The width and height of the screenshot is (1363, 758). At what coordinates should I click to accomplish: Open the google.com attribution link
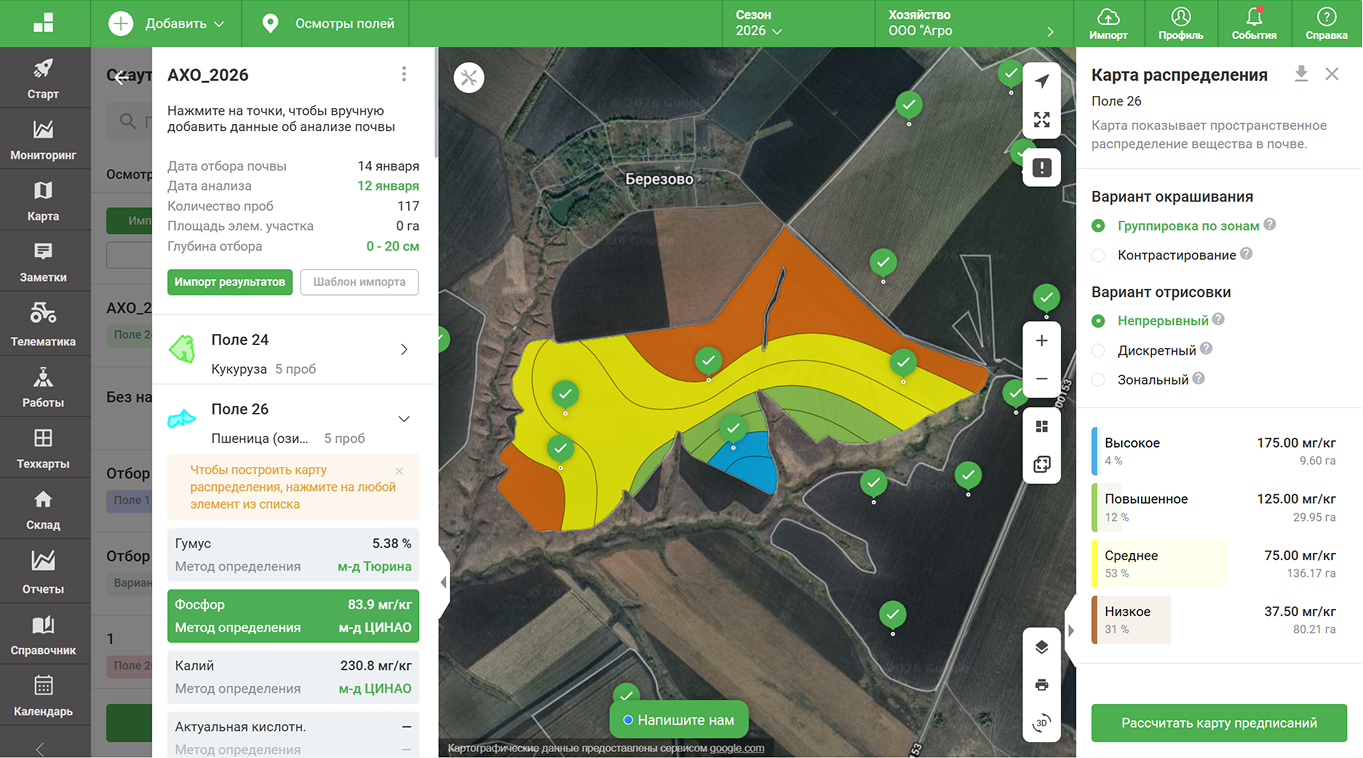pyautogui.click(x=737, y=748)
